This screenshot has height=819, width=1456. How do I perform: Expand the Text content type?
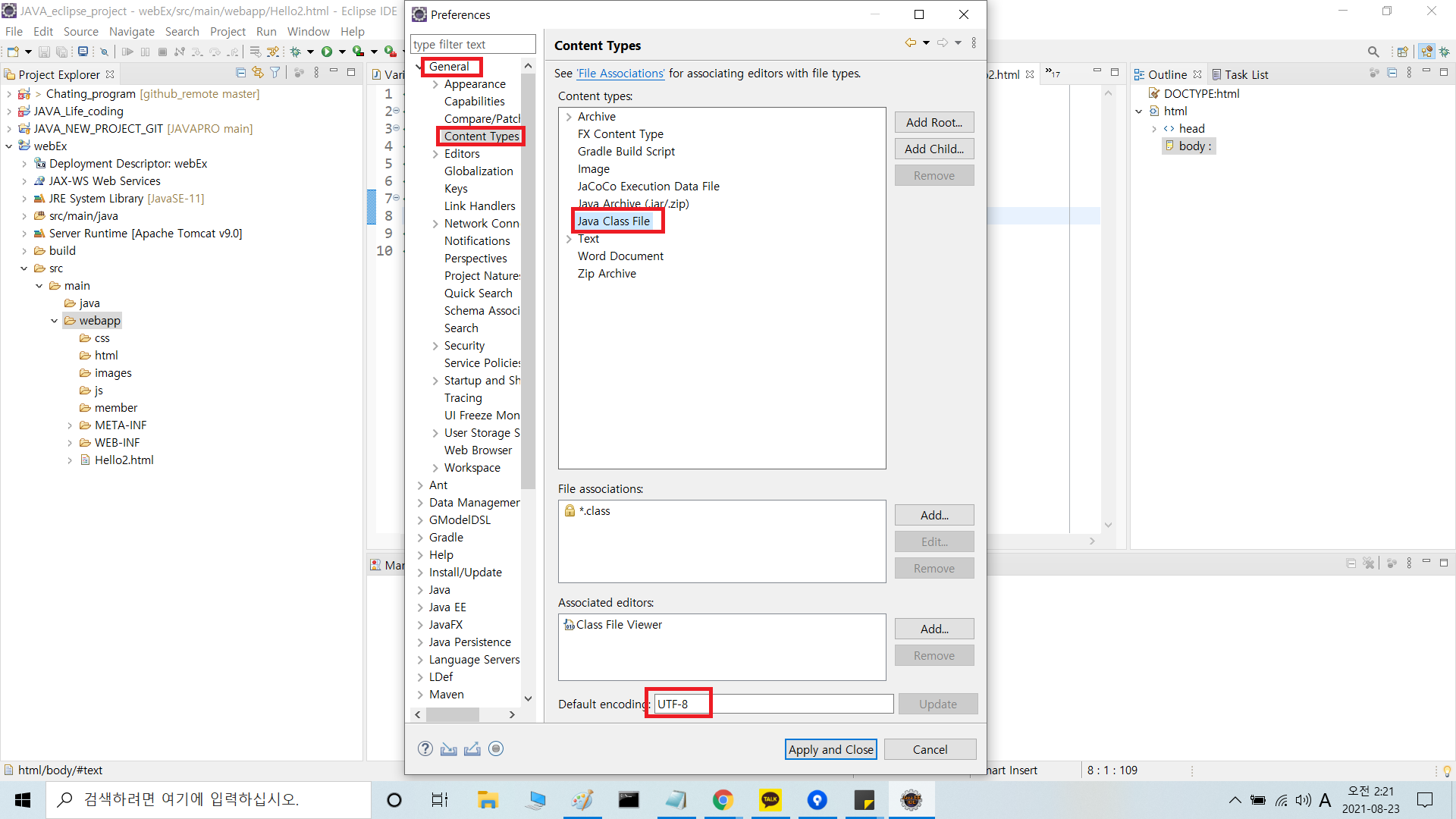pos(569,239)
